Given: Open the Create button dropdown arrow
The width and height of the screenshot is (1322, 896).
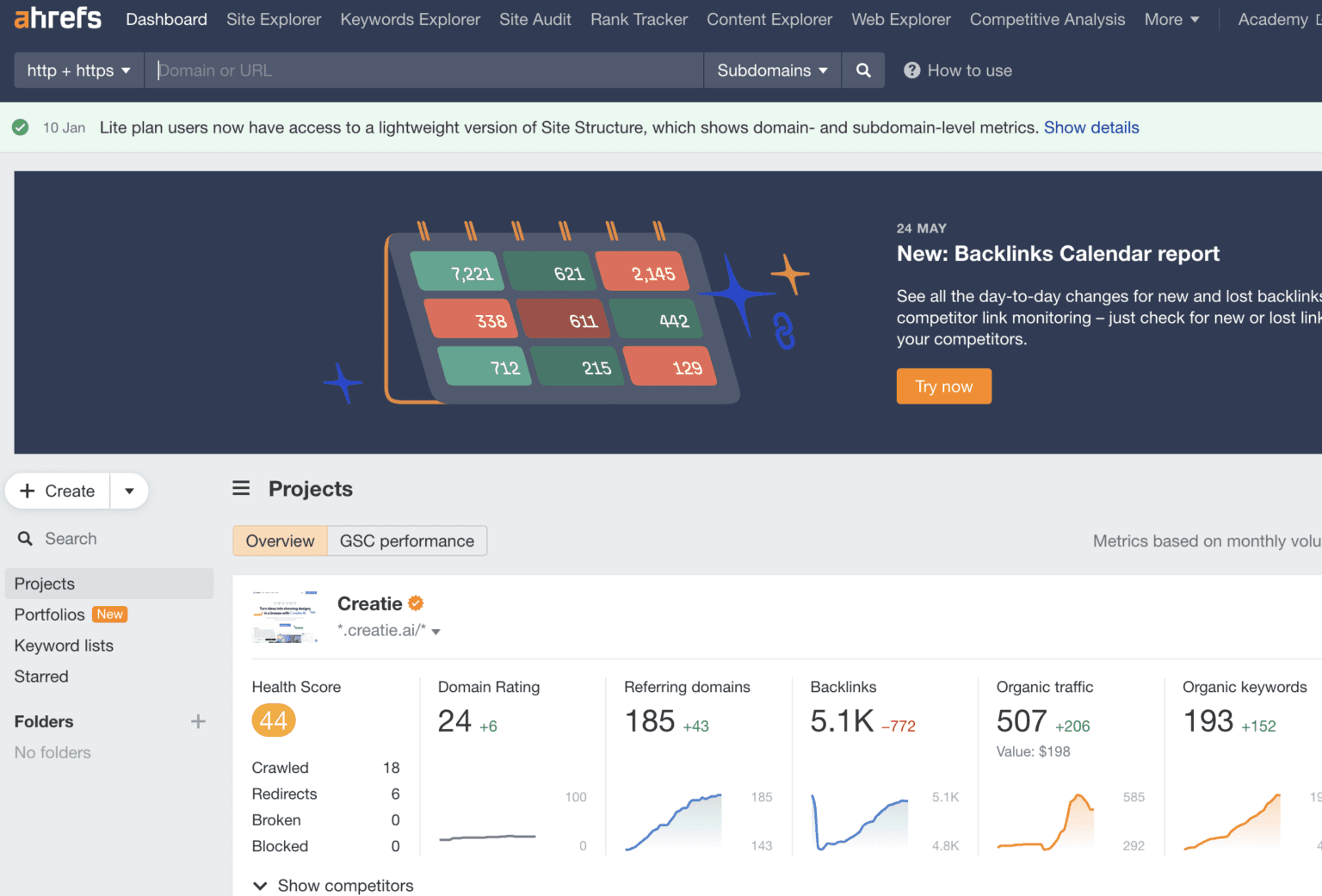Looking at the screenshot, I should coord(129,491).
